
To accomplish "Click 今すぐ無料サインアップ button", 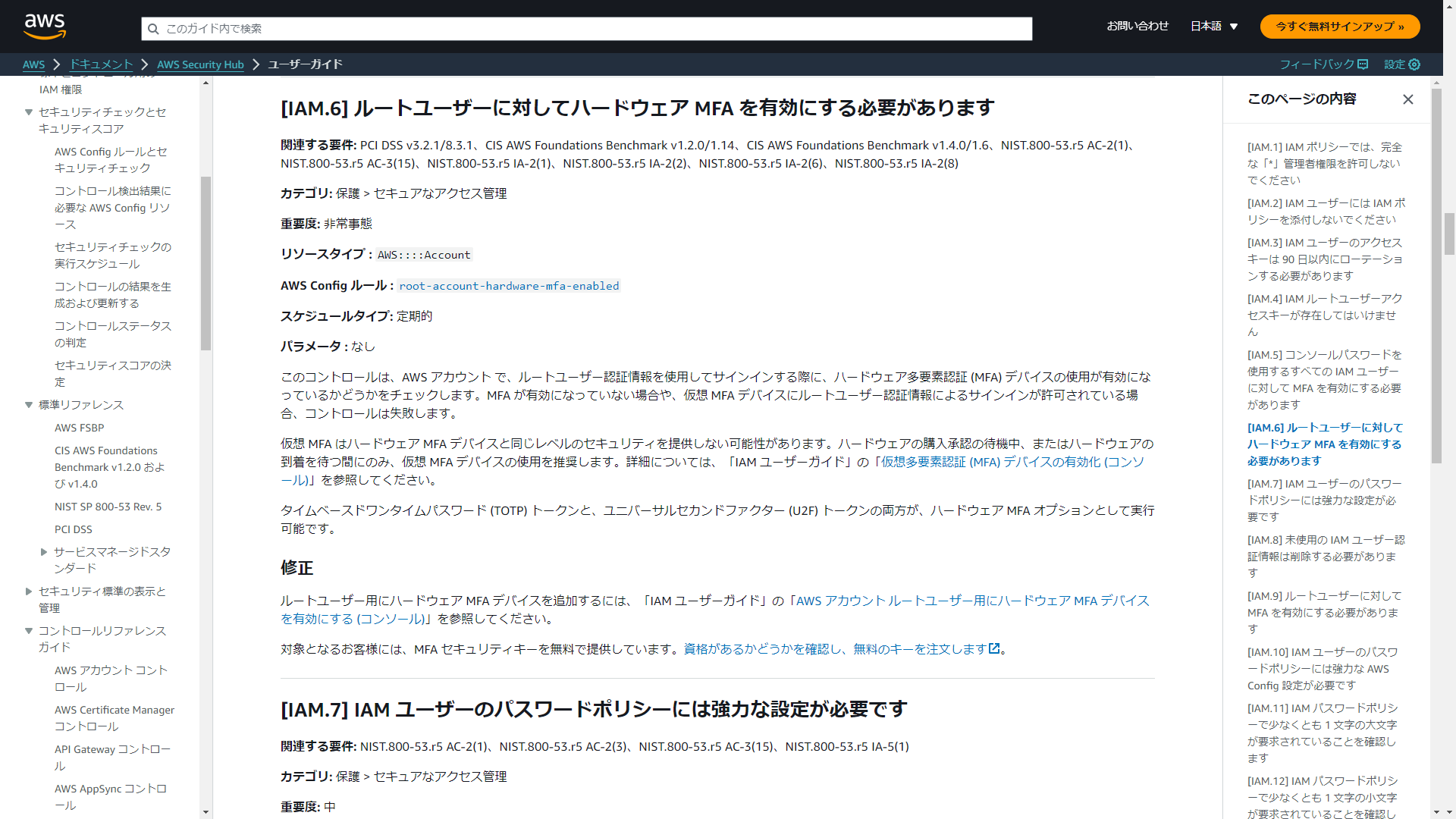I will point(1339,27).
